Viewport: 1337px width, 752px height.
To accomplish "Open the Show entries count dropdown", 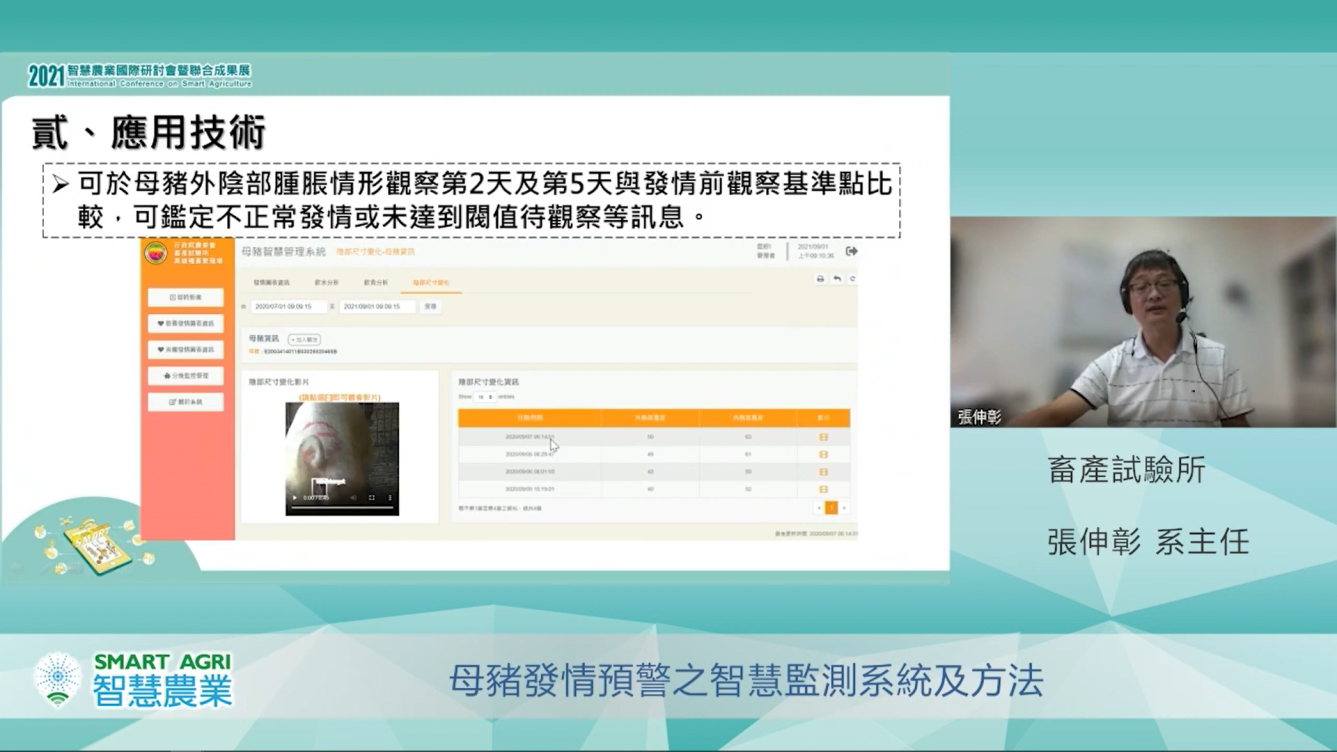I will (x=484, y=397).
